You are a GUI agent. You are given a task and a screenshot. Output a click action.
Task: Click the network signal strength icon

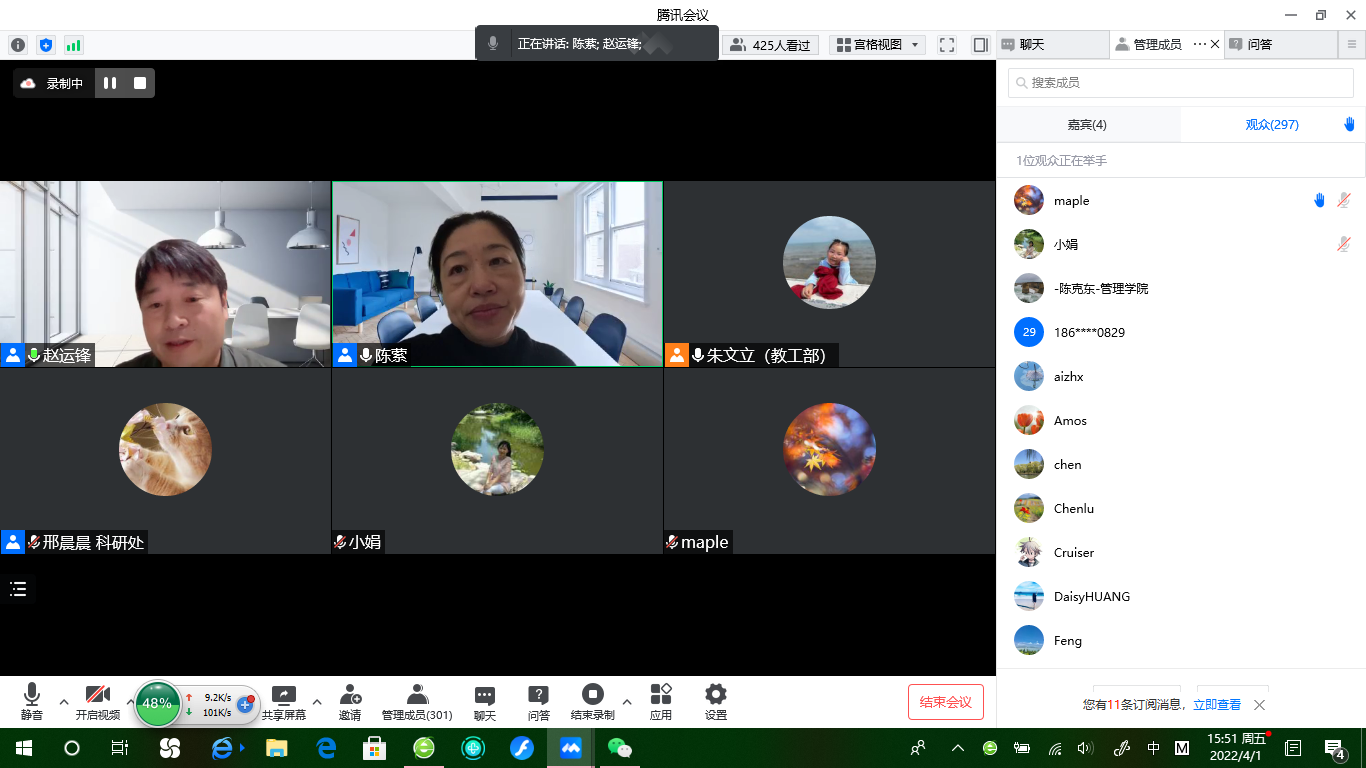tap(74, 45)
